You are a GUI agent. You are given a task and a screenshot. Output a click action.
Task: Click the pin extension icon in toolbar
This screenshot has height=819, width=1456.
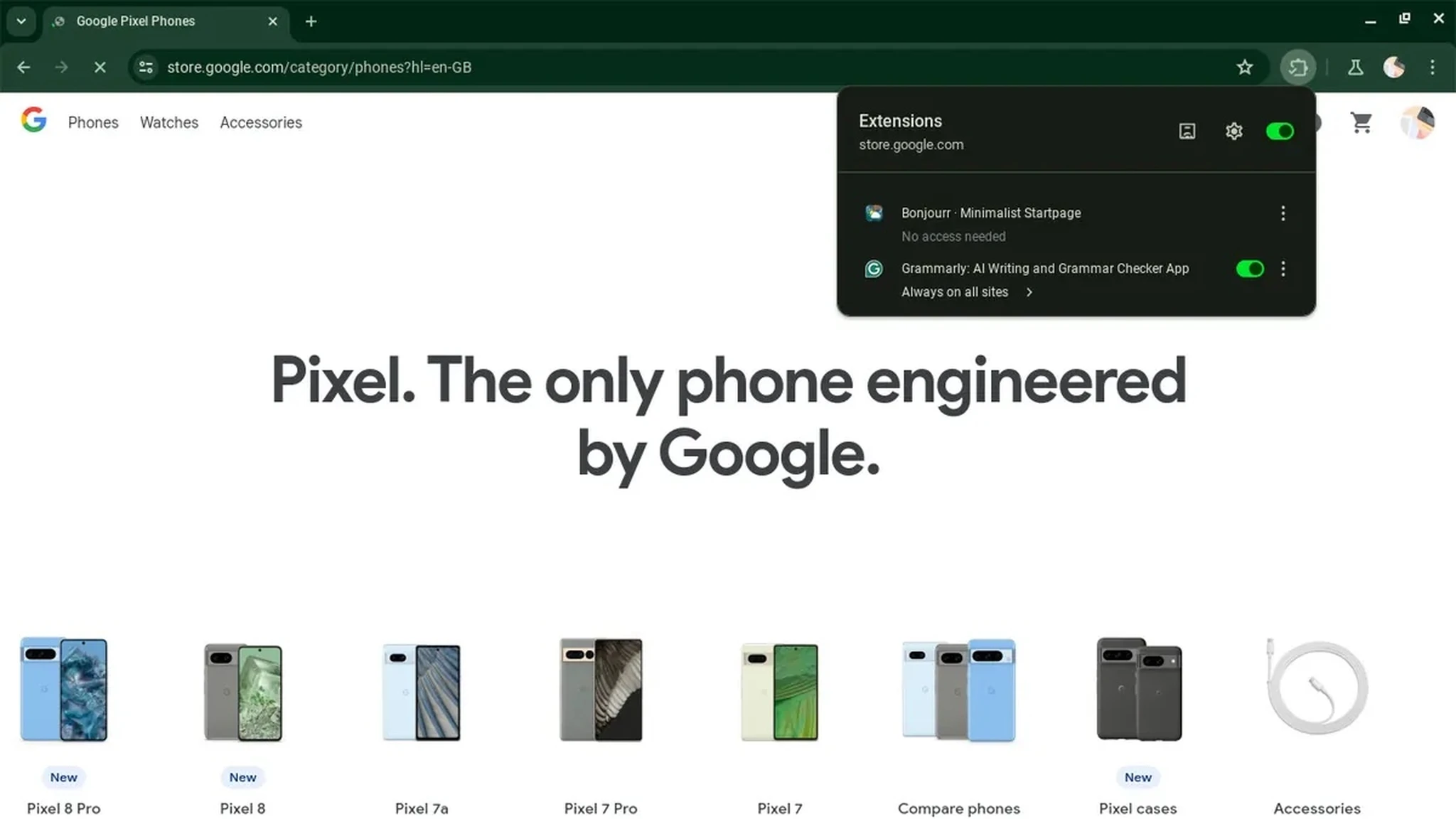point(1186,131)
